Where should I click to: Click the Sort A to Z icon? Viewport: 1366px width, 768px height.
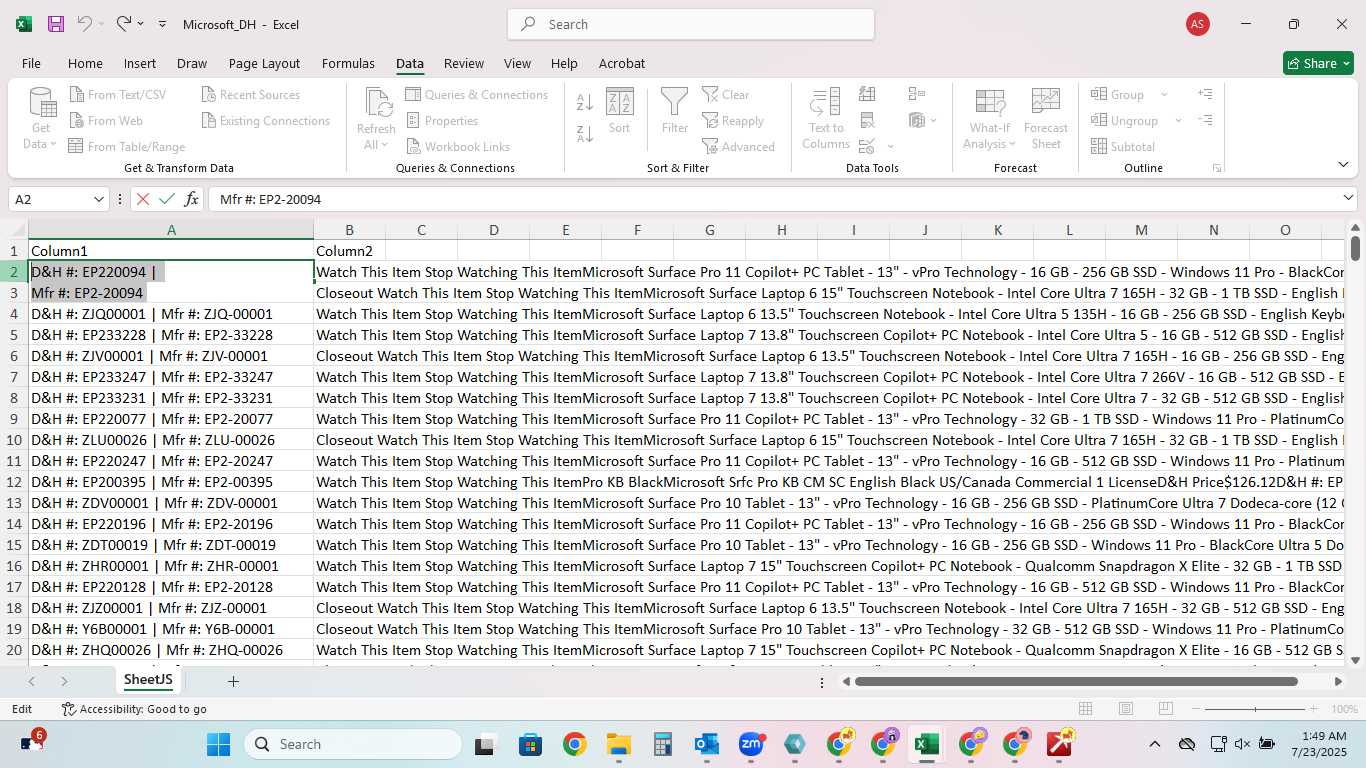(x=585, y=102)
